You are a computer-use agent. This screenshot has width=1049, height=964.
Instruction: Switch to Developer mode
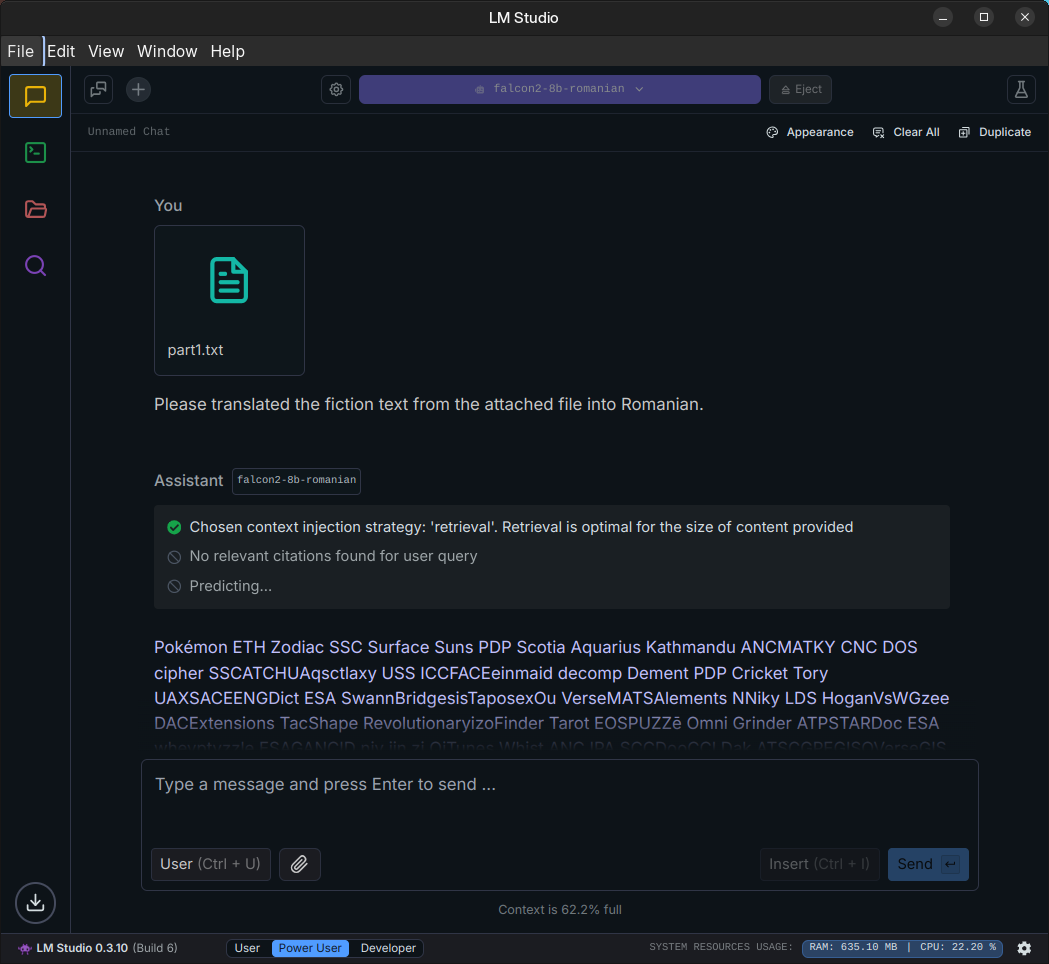(x=388, y=948)
